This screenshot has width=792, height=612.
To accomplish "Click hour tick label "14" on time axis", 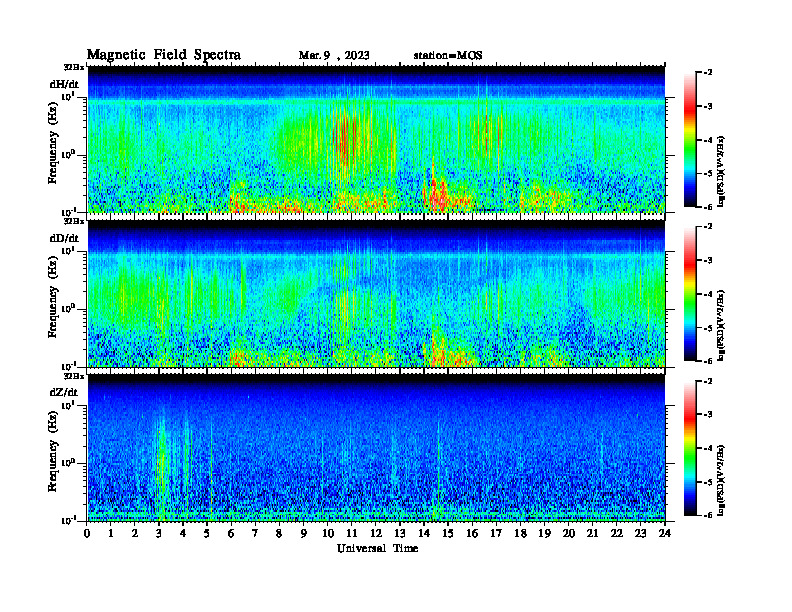I will point(424,534).
